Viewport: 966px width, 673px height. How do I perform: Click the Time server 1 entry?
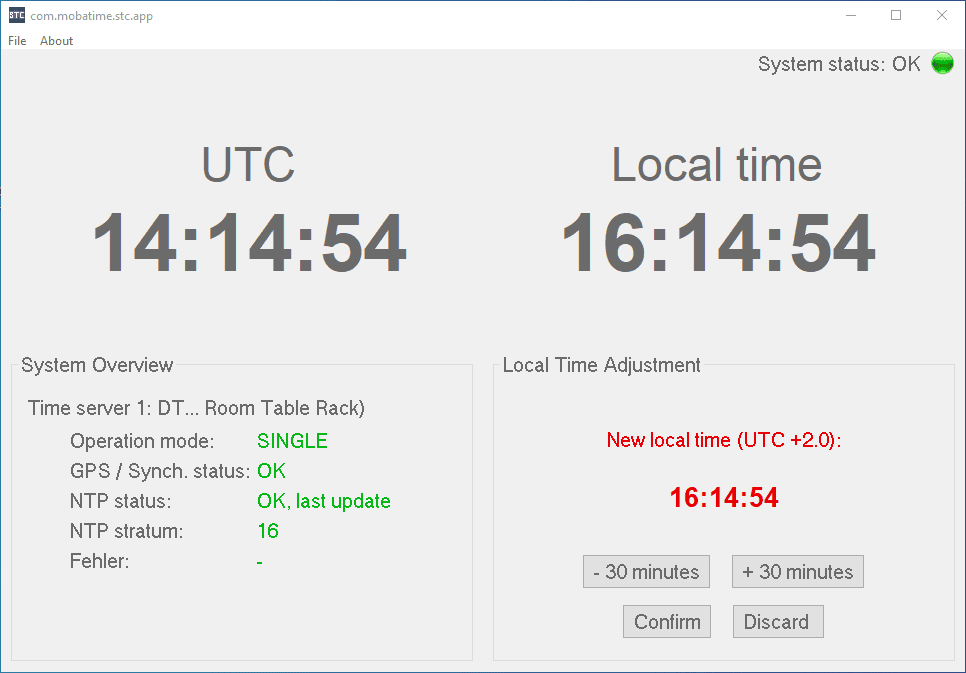point(196,408)
